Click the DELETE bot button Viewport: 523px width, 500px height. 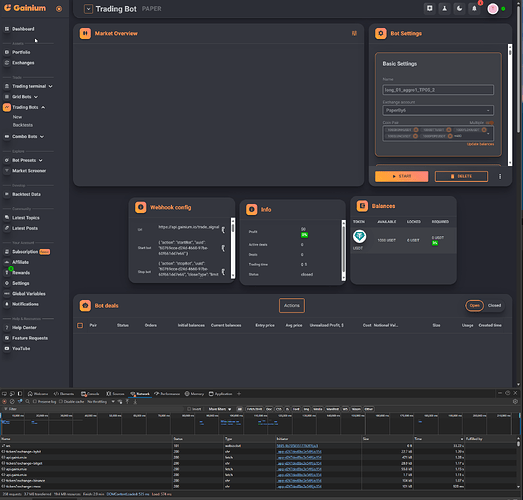click(x=461, y=176)
